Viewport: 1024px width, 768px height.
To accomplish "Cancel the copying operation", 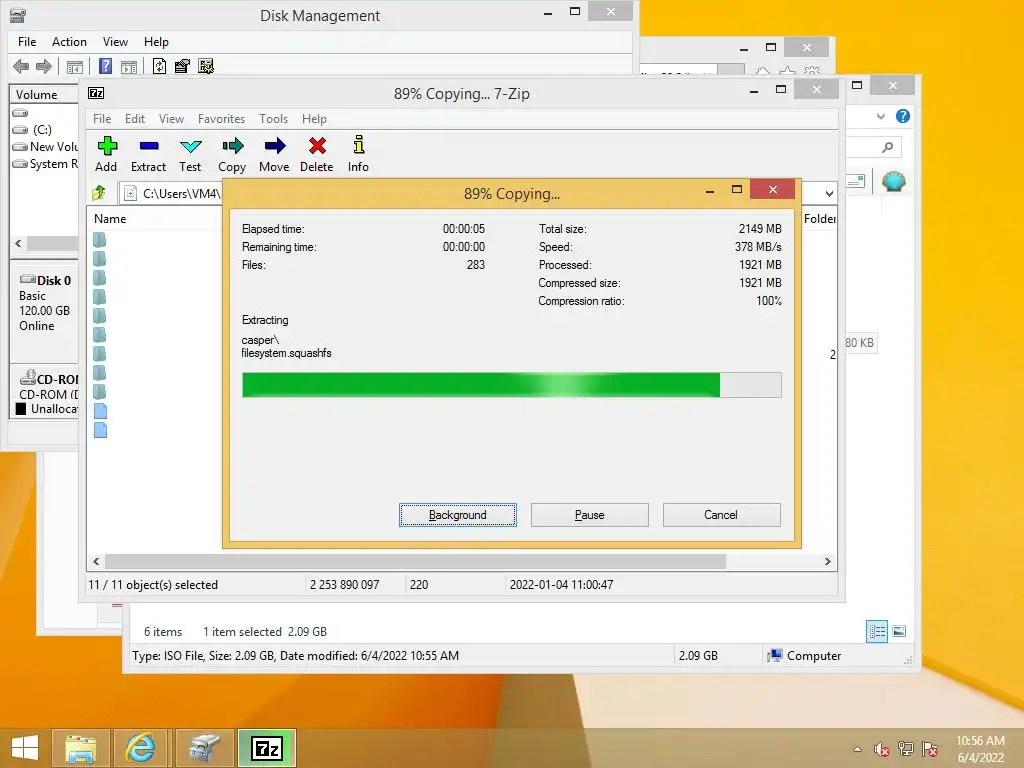I will point(721,515).
